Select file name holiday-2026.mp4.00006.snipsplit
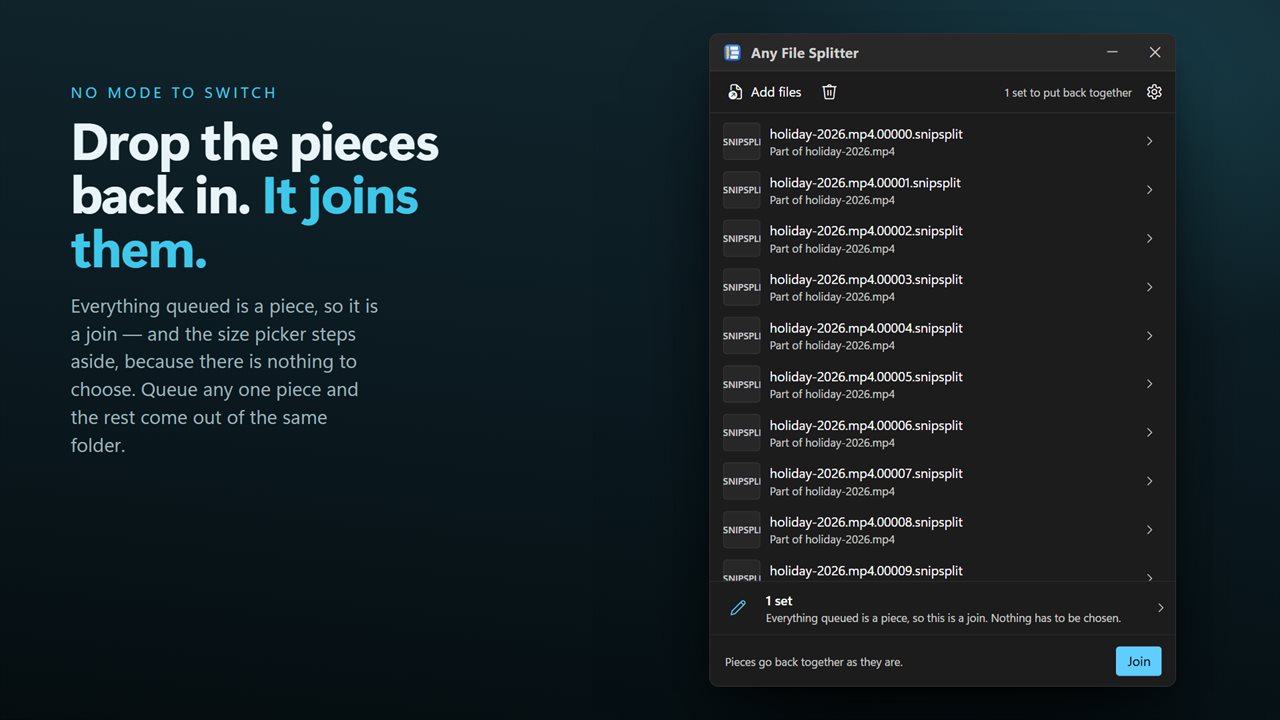Screen dimensions: 1280x720 click(866, 425)
